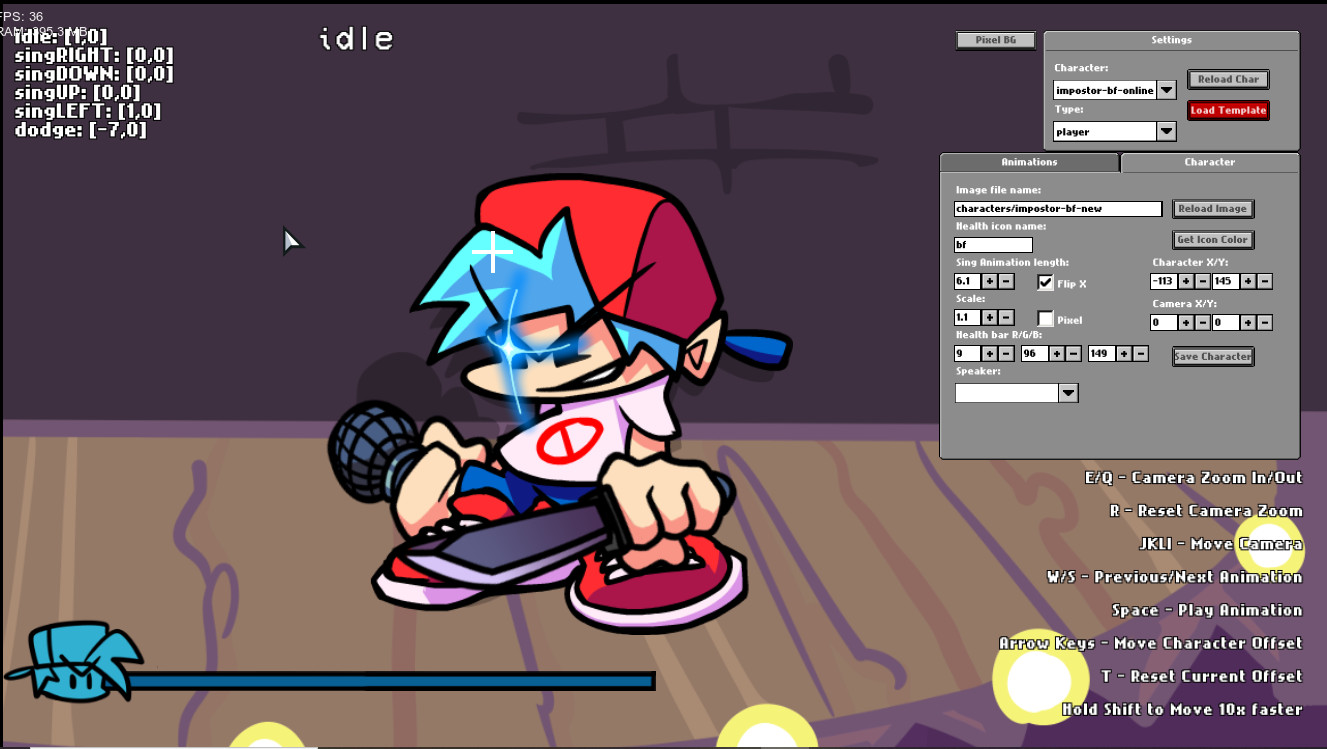Click the 'Space - Play Animation' hint
The height and width of the screenshot is (749, 1327).
1207,610
